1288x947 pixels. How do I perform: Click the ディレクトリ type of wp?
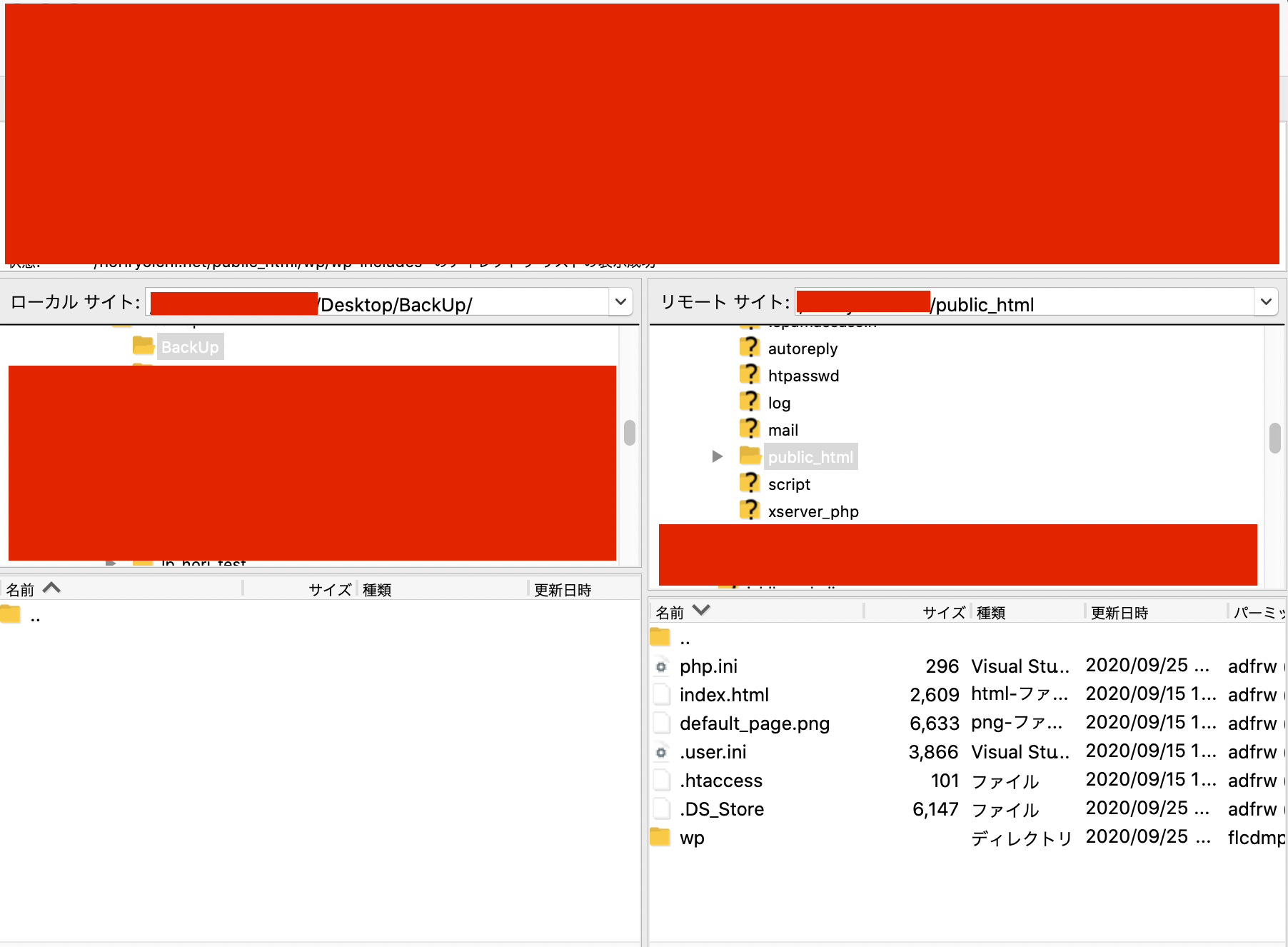(x=1022, y=838)
